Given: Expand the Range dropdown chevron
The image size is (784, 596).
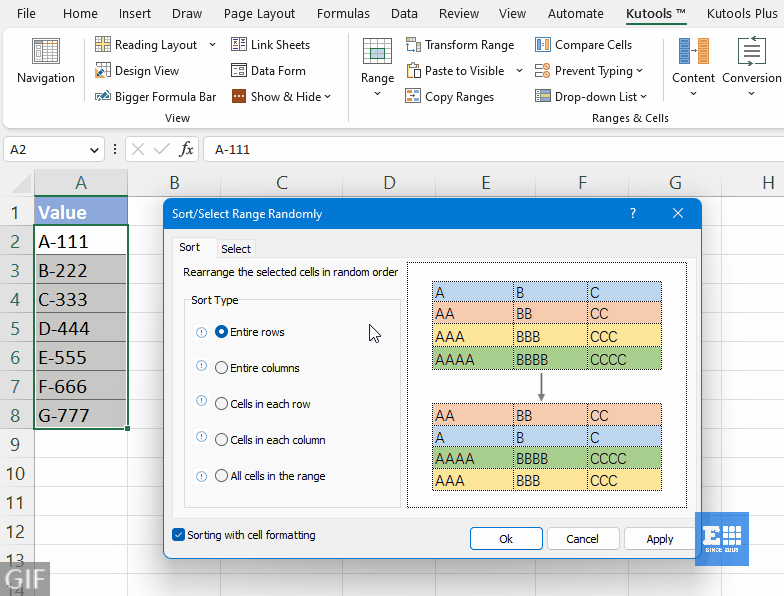Looking at the screenshot, I should [378, 94].
